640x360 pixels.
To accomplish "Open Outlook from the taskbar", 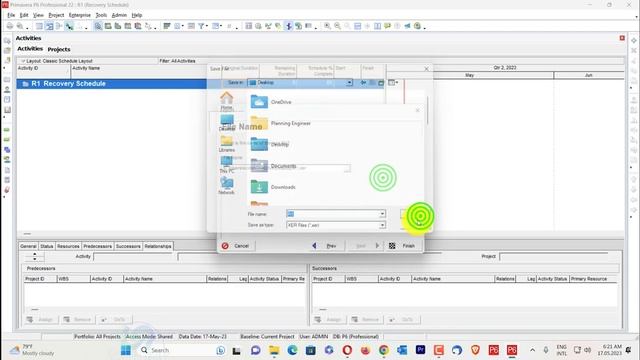I will tap(402, 350).
